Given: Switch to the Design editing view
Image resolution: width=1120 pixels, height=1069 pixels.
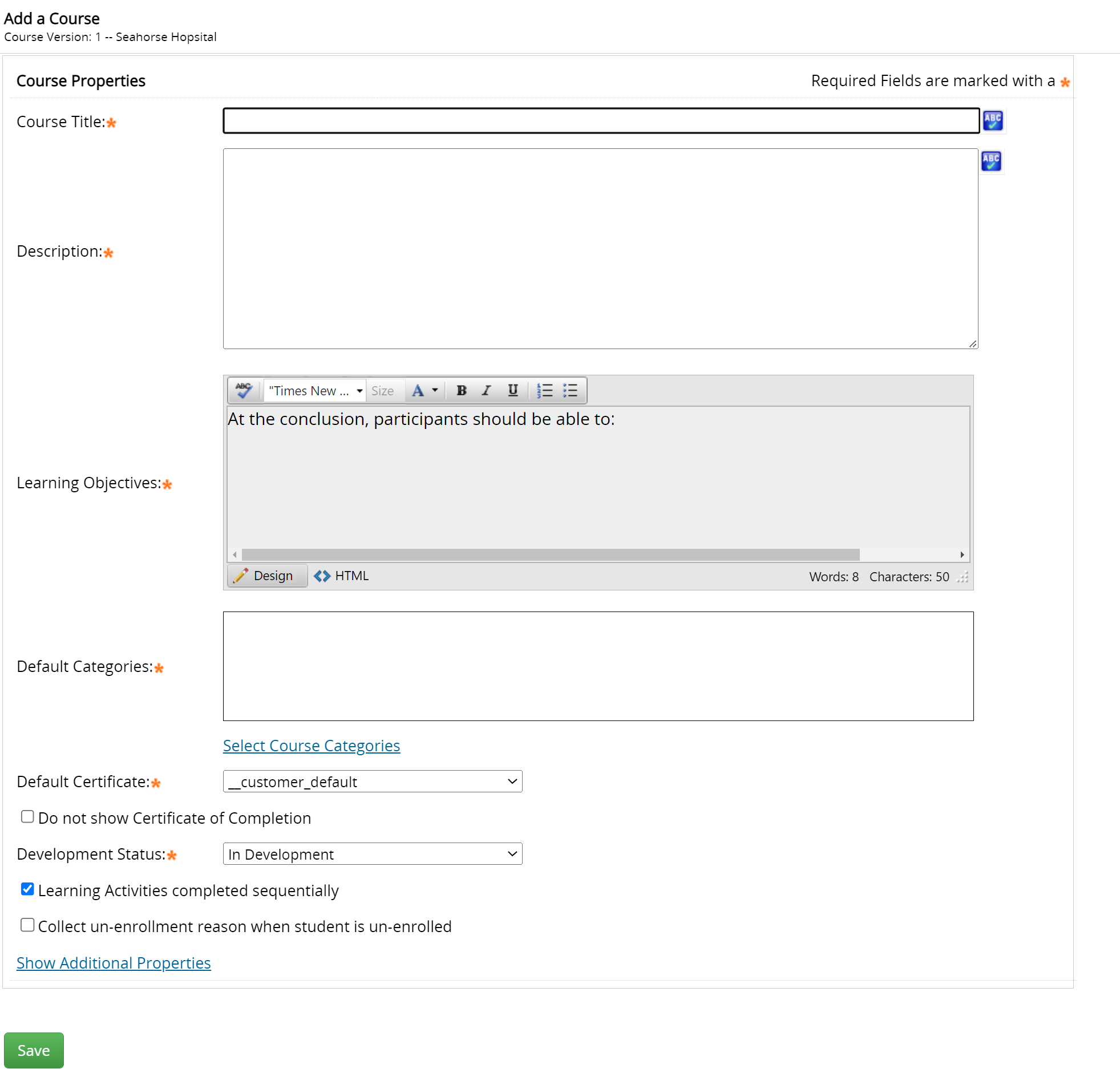Looking at the screenshot, I should pos(266,576).
